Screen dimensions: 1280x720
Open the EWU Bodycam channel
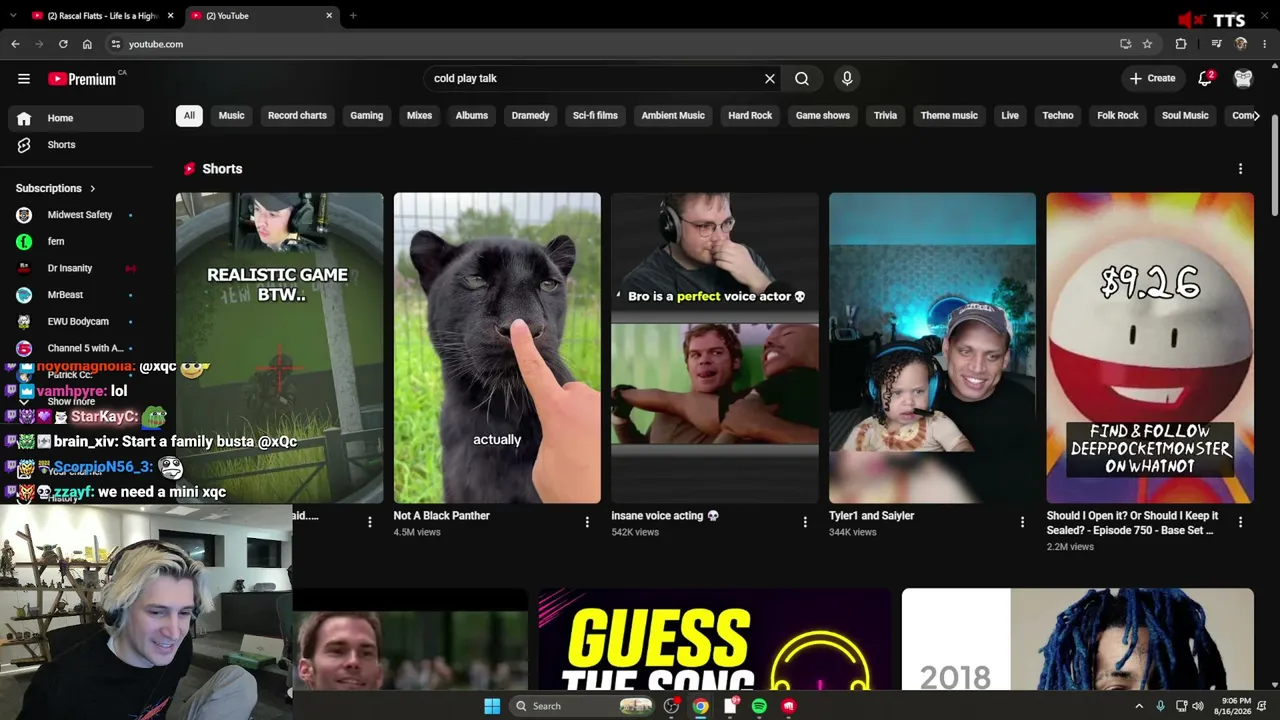coord(76,321)
